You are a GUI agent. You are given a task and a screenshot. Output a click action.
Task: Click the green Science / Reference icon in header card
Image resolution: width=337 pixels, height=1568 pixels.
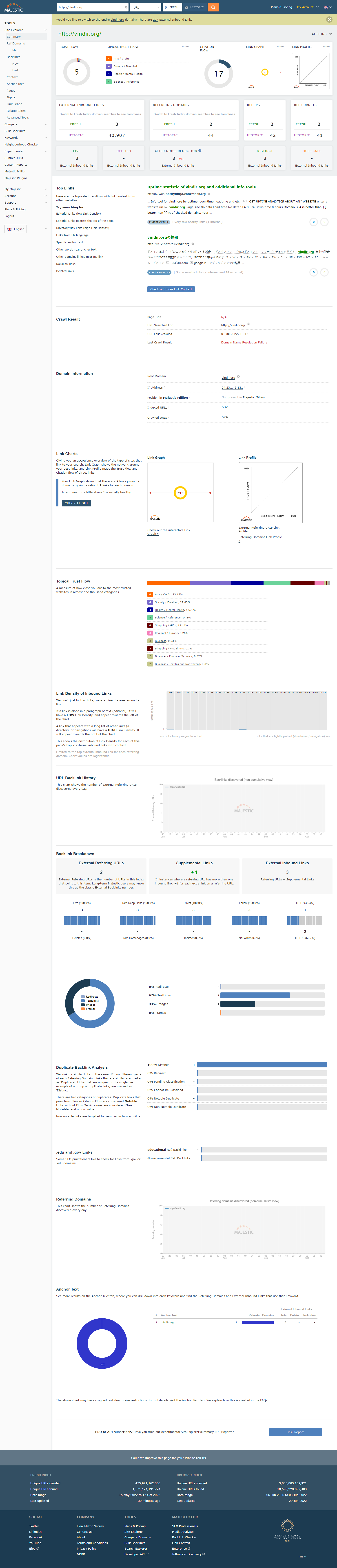(109, 81)
